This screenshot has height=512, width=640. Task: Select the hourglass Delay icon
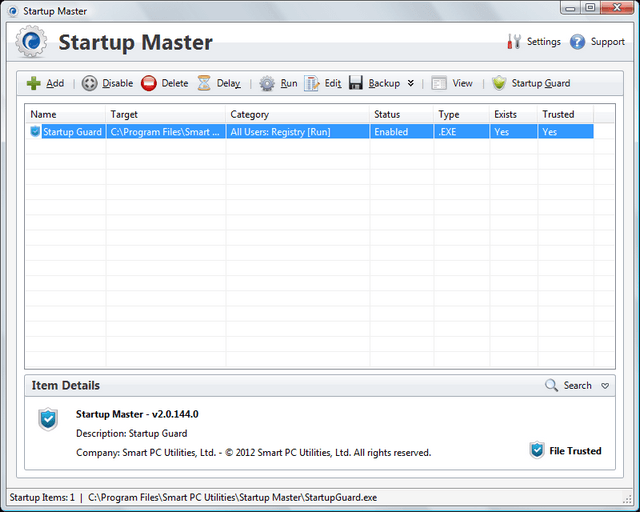click(x=204, y=84)
